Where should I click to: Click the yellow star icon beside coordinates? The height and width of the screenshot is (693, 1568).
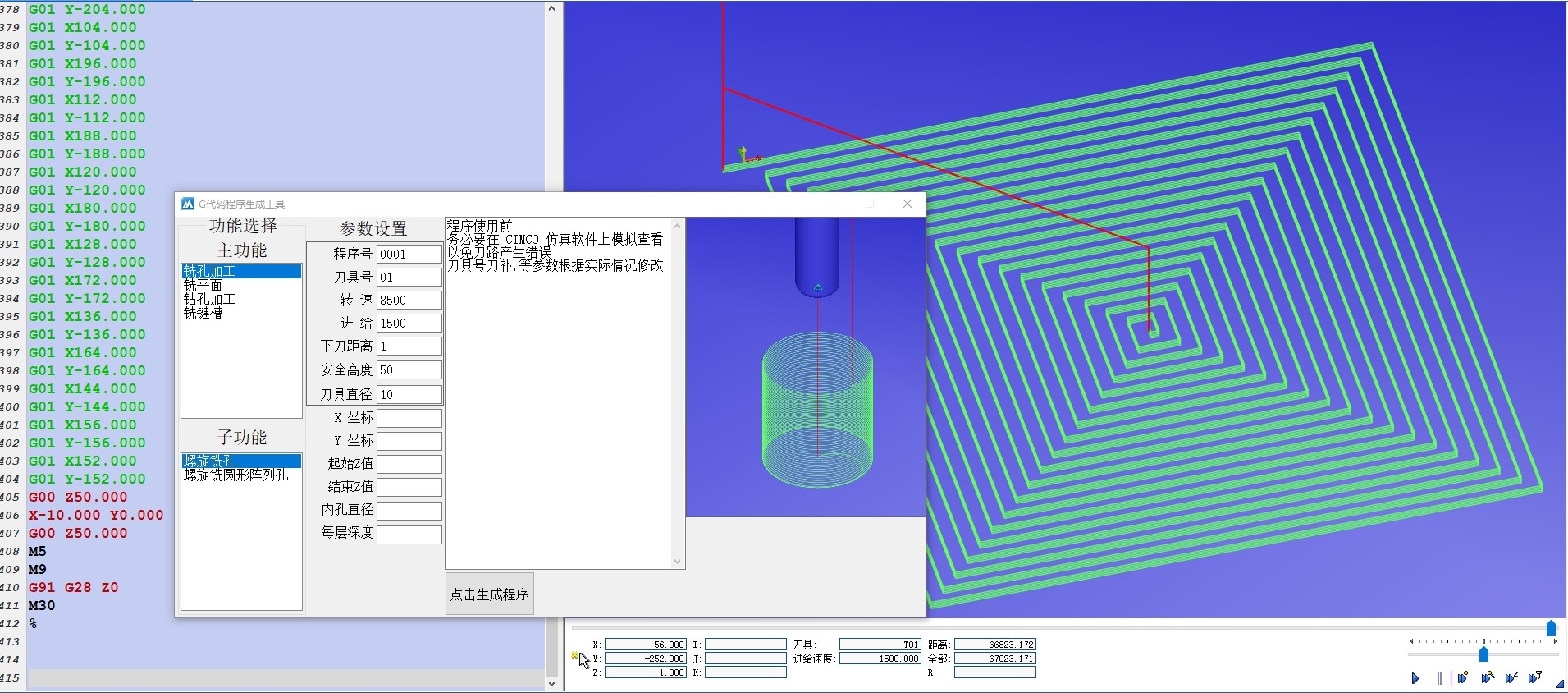point(575,655)
